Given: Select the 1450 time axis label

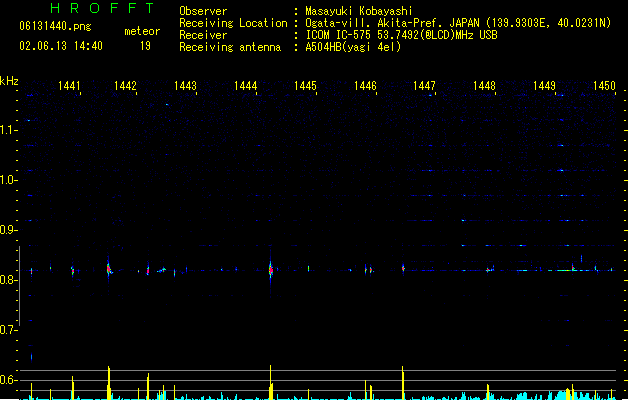Looking at the screenshot, I should 604,85.
